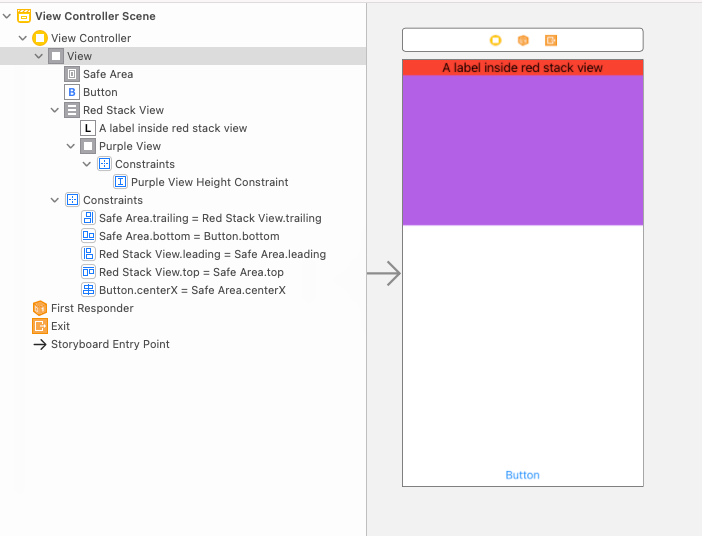This screenshot has height=536, width=702.
Task: Click the Storyboard Entry Point arrow icon
Action: click(x=40, y=344)
